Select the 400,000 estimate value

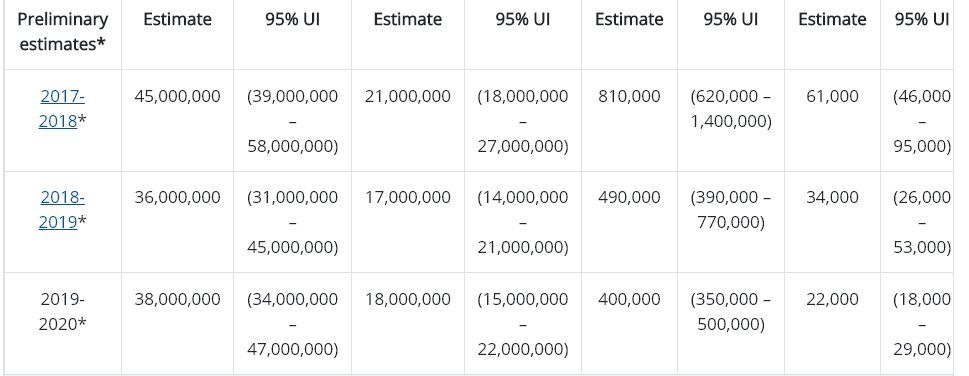tap(629, 299)
